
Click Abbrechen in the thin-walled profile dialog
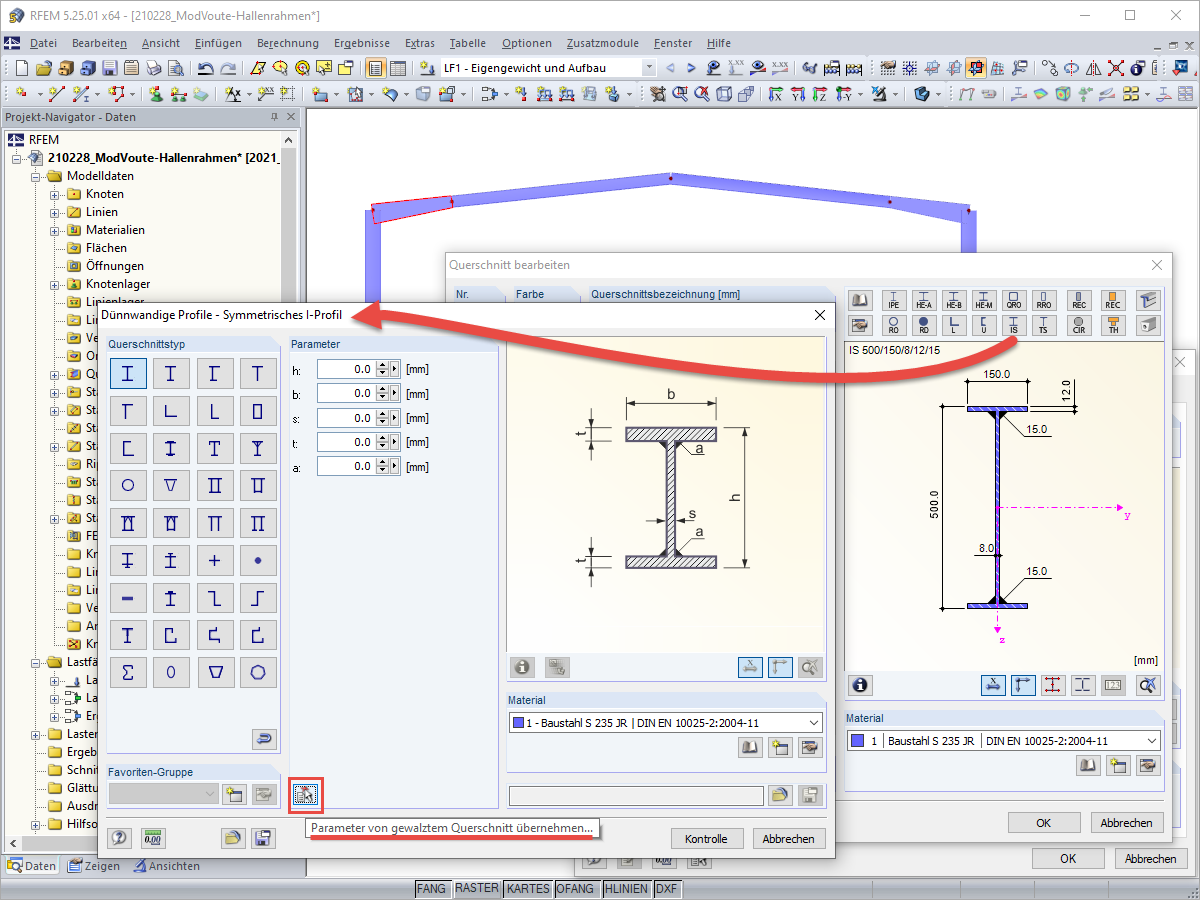789,839
